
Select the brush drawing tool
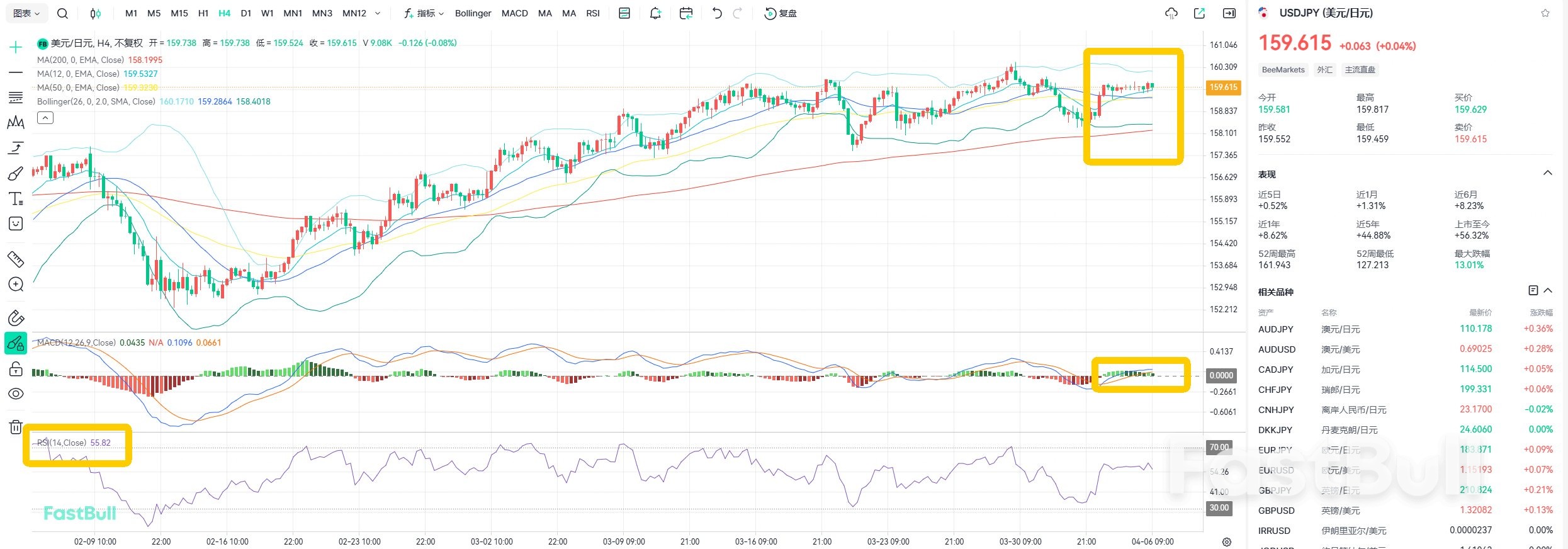coord(16,174)
